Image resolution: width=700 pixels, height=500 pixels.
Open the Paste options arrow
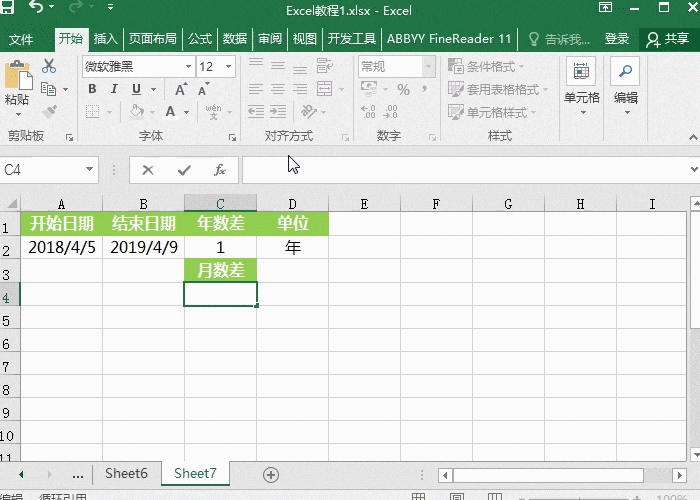coord(18,115)
